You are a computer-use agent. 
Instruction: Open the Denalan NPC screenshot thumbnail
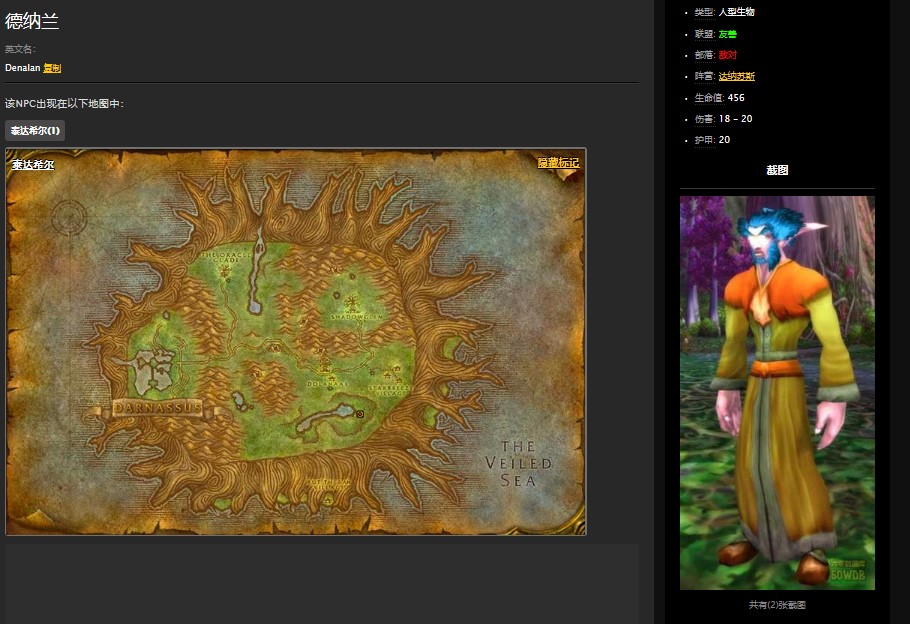tap(777, 392)
